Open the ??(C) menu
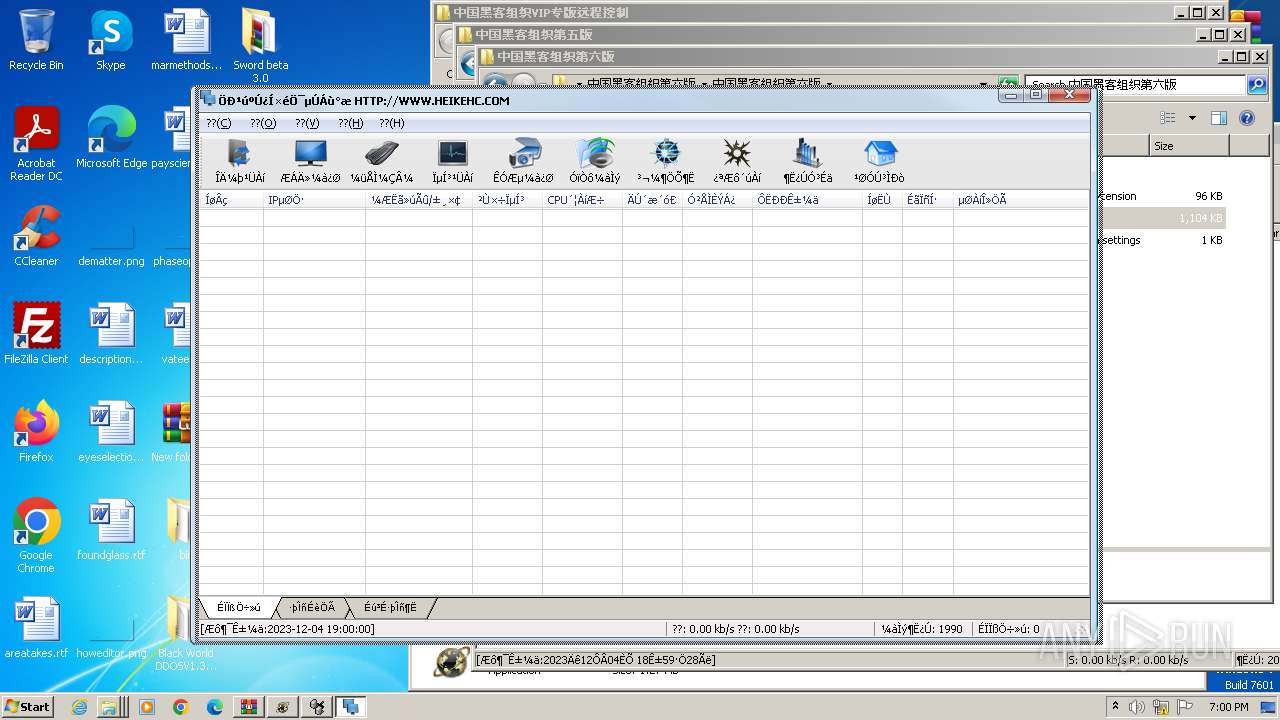 point(218,123)
